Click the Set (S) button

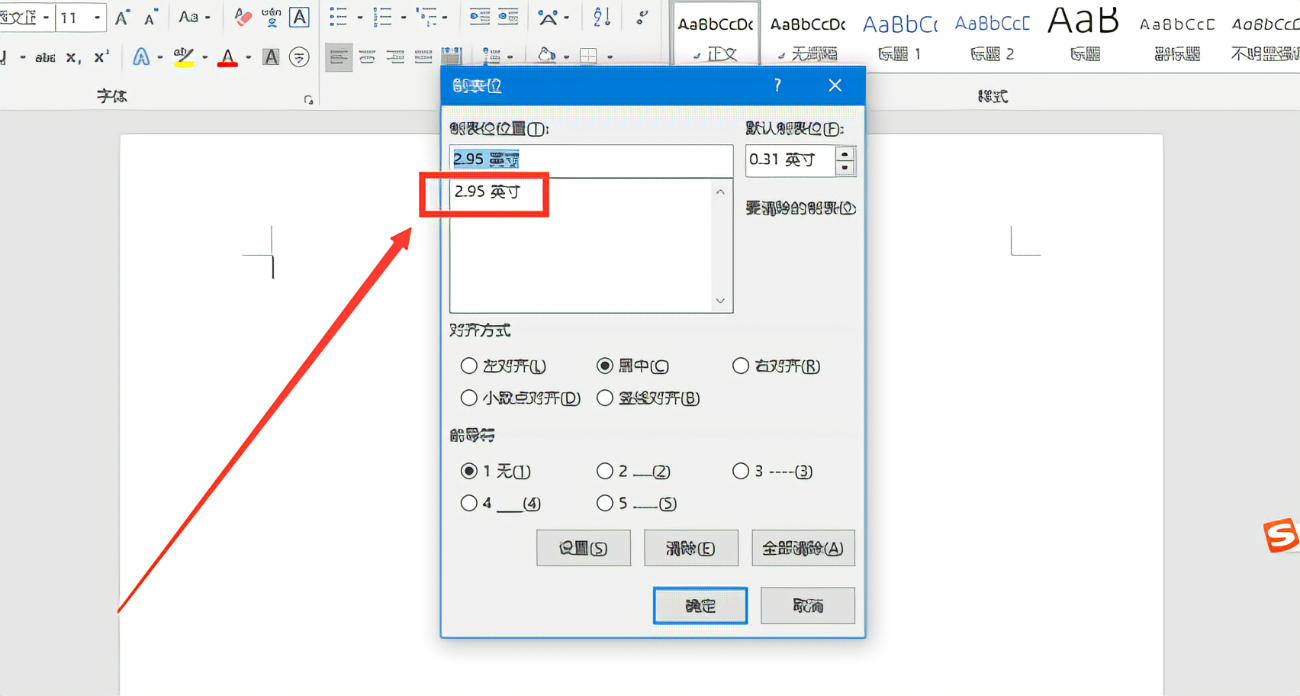click(x=583, y=548)
